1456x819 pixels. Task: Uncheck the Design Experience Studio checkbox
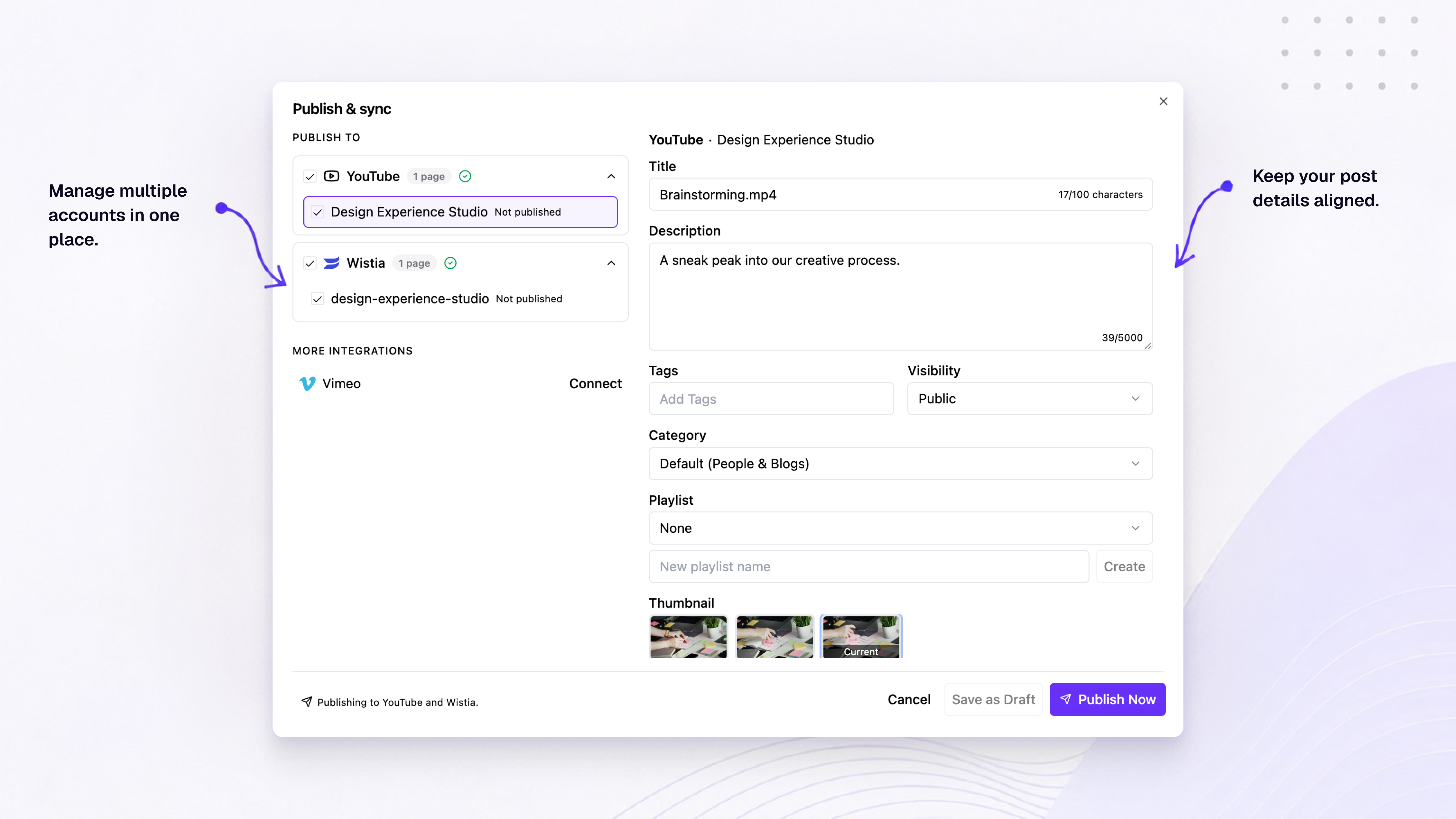pos(318,212)
